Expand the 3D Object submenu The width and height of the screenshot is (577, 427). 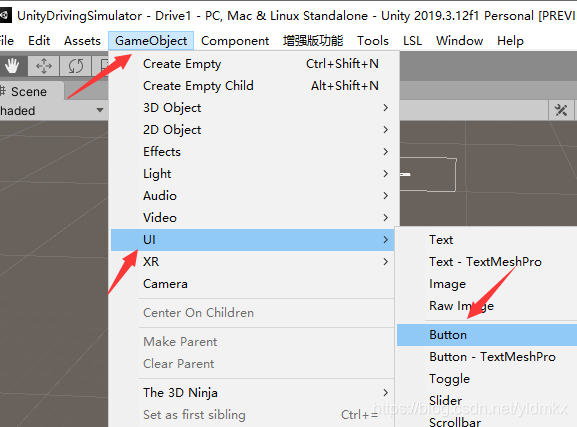(x=252, y=108)
